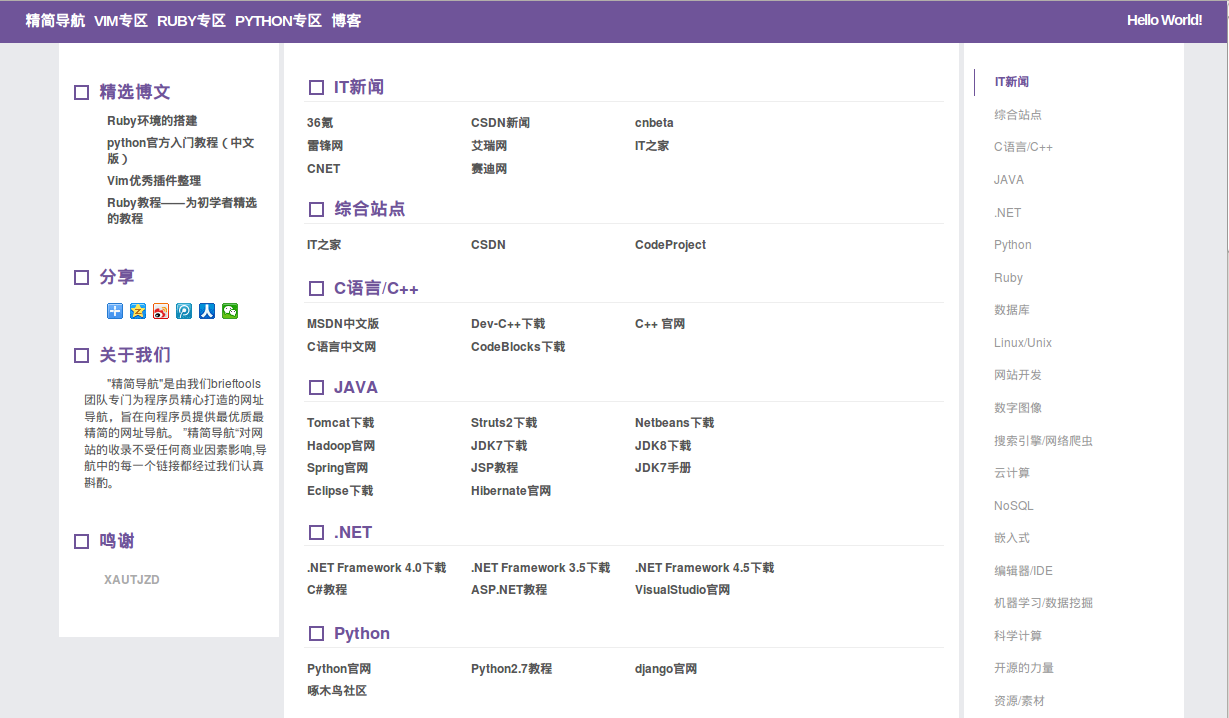Select Python in the right sidebar
This screenshot has height=718, width=1229.
tap(1013, 245)
